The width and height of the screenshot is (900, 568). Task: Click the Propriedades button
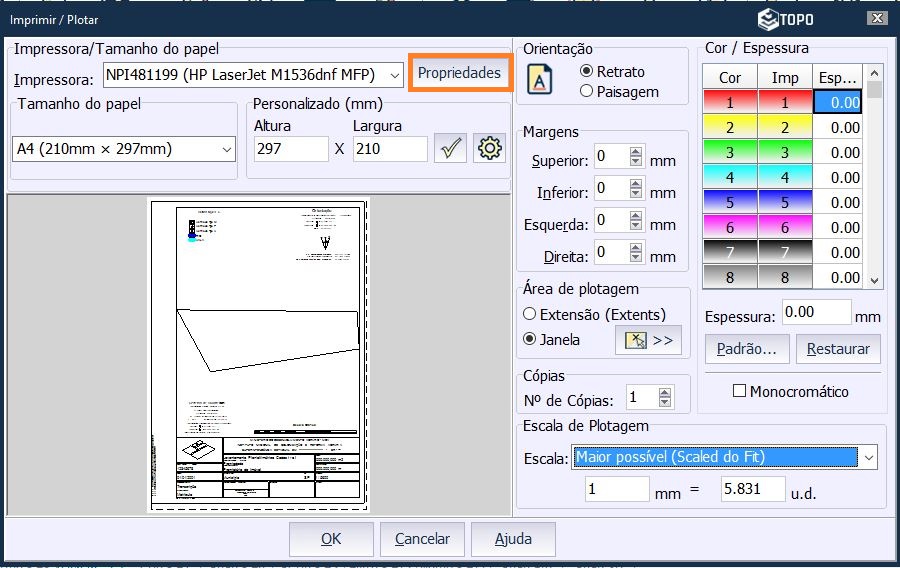(459, 74)
